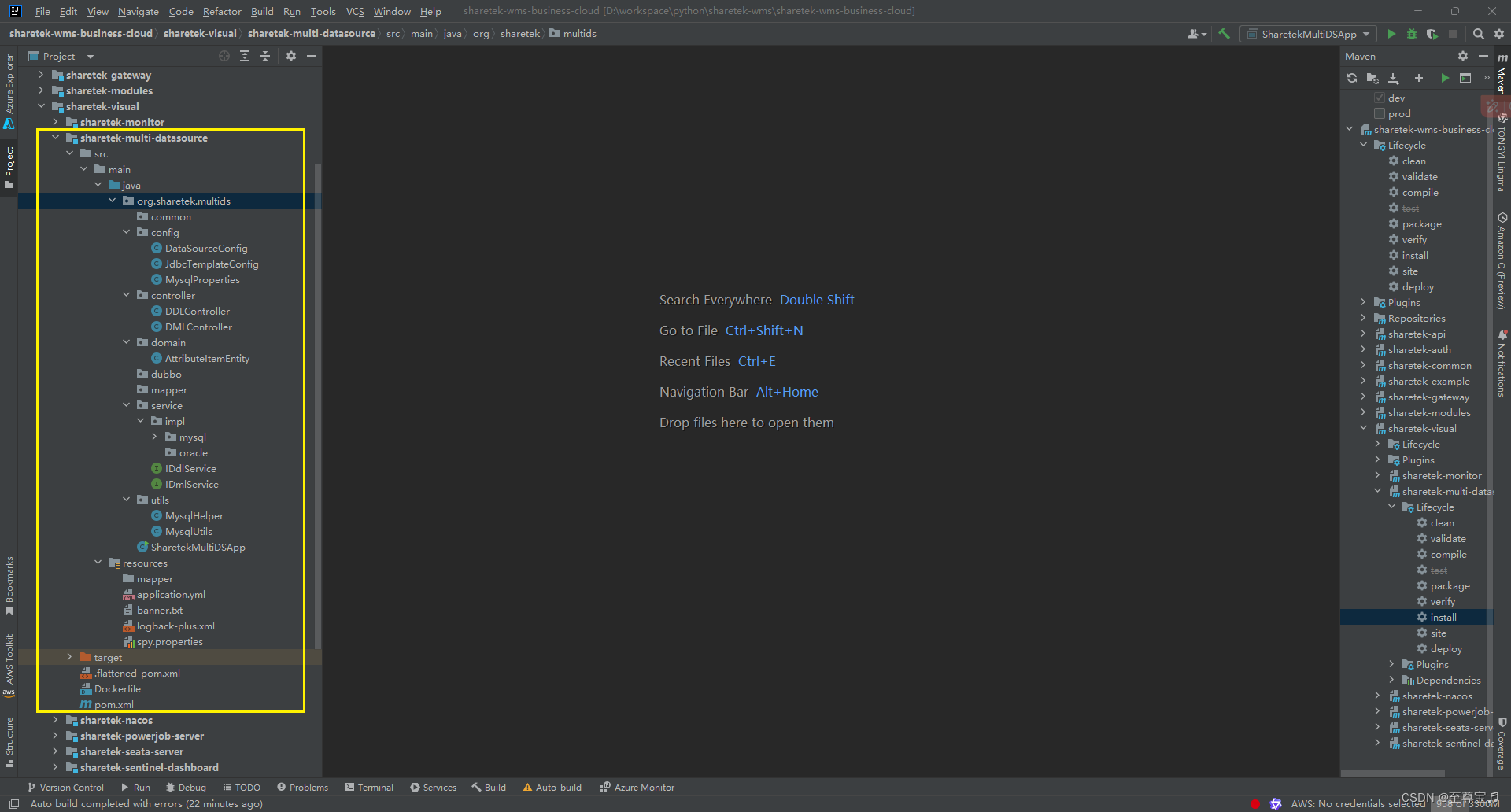Viewport: 1511px width, 812px height.
Task: Switch to the Terminal tool window
Action: 369,787
